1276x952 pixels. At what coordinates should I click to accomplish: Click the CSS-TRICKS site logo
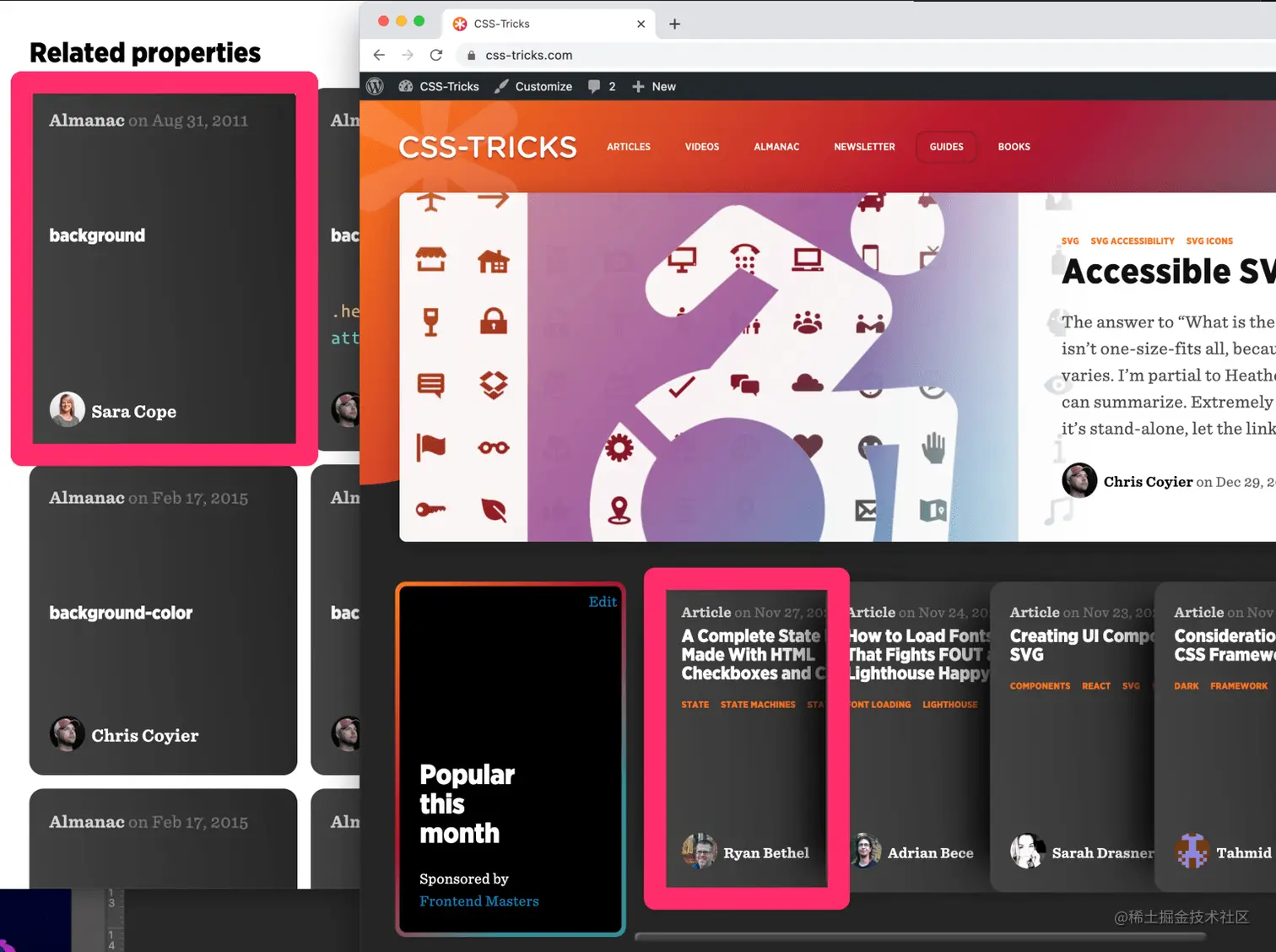pyautogui.click(x=488, y=148)
